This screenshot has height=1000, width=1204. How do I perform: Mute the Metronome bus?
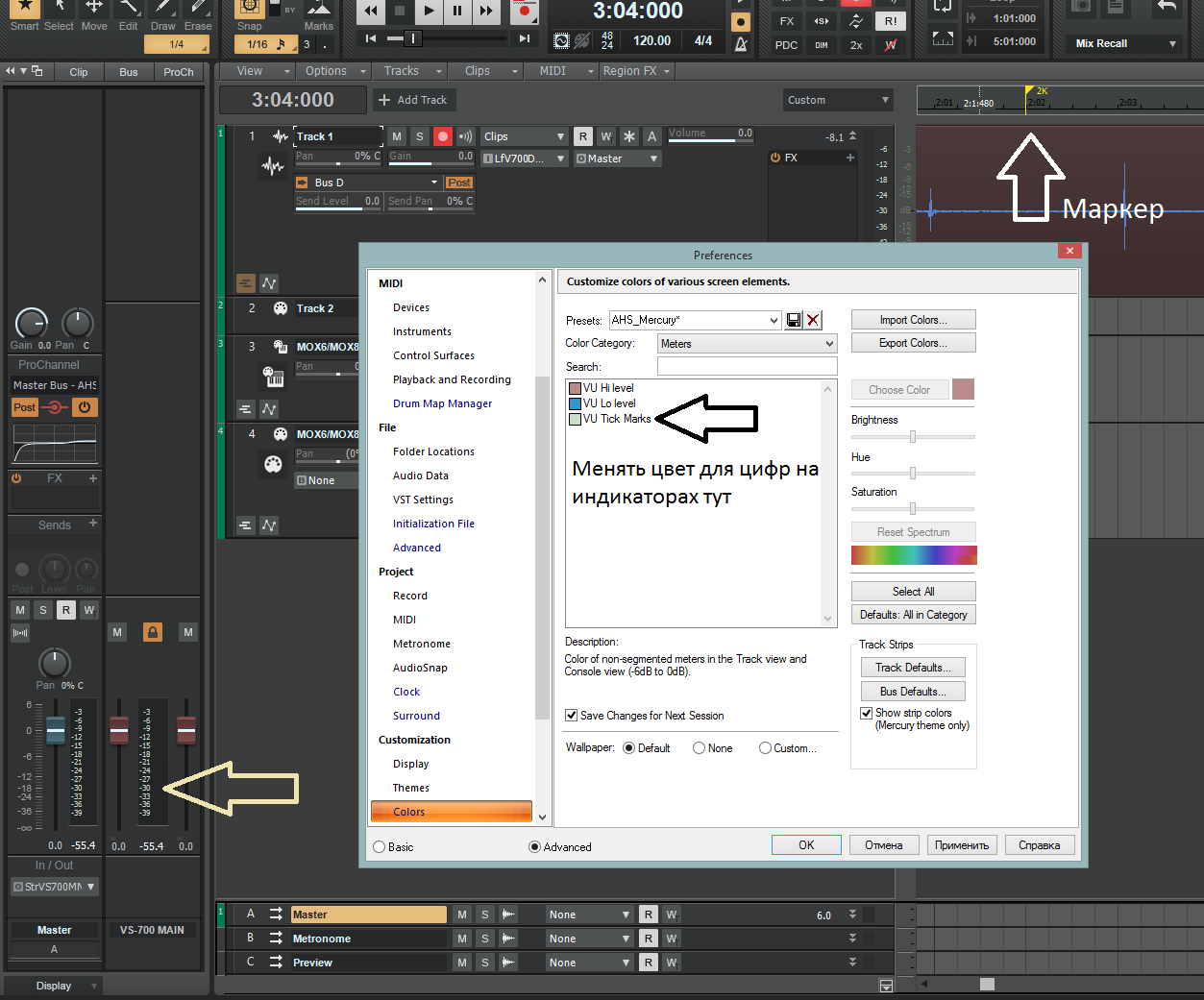click(462, 939)
